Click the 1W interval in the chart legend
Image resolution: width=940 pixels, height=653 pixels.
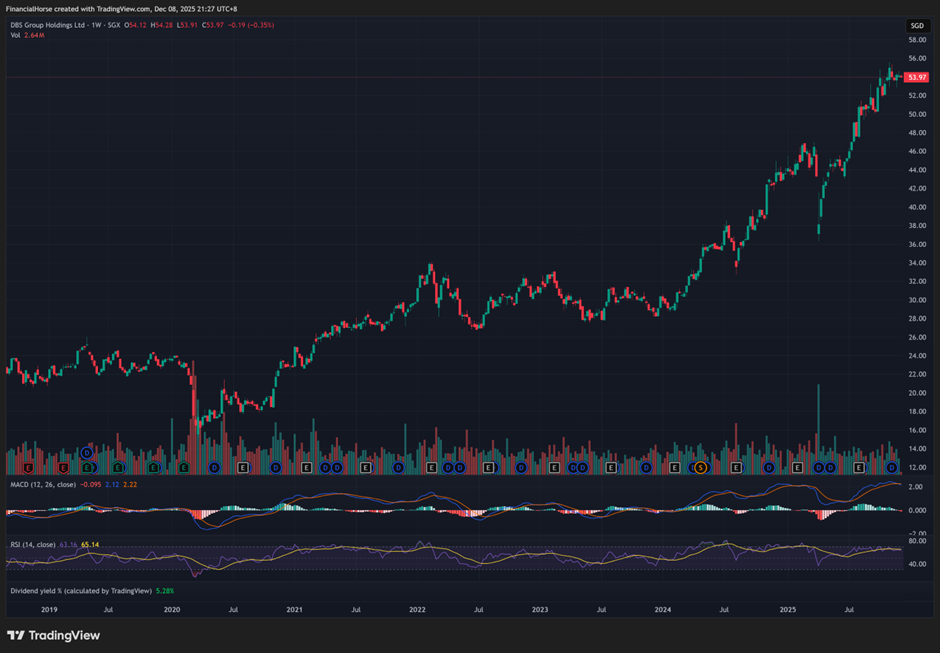click(x=98, y=25)
